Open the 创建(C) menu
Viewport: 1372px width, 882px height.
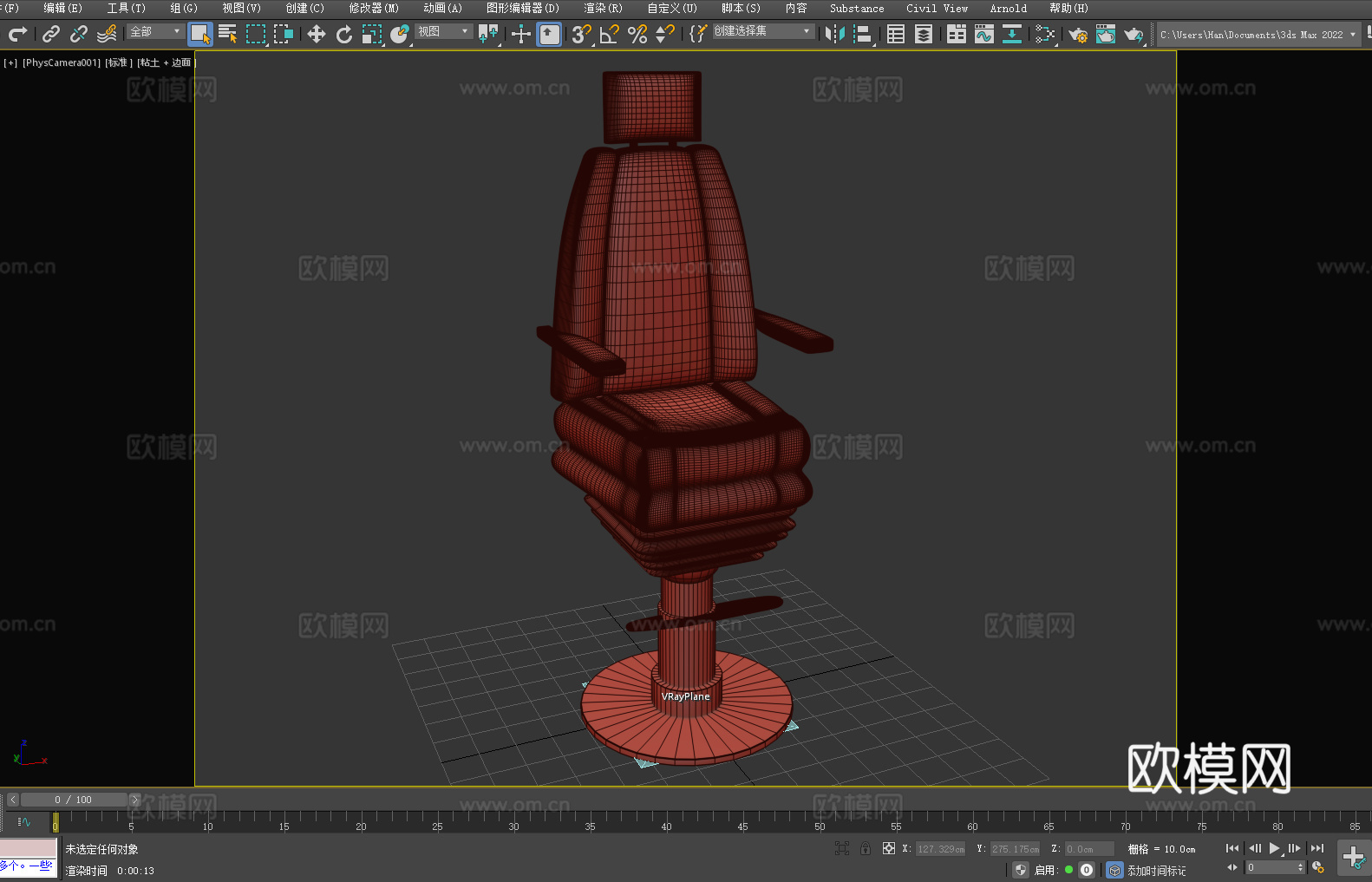click(x=304, y=8)
